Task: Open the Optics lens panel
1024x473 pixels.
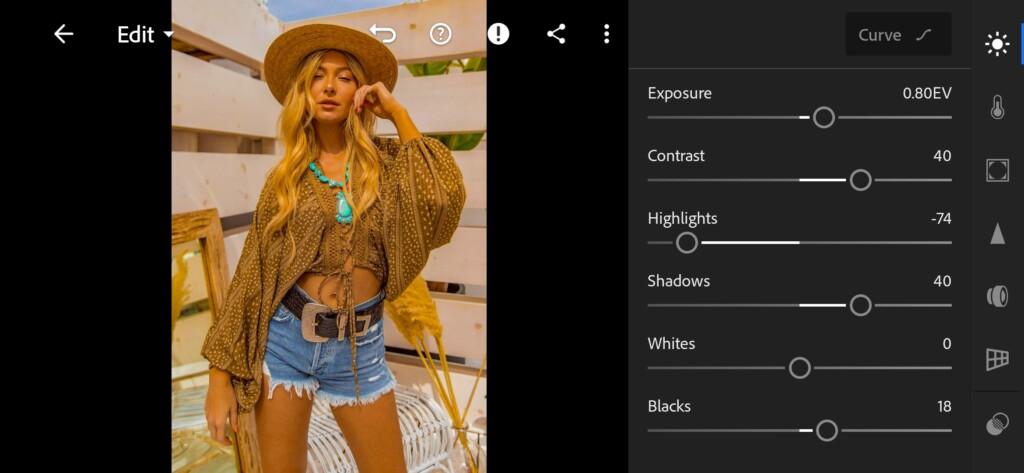Action: [x=997, y=296]
